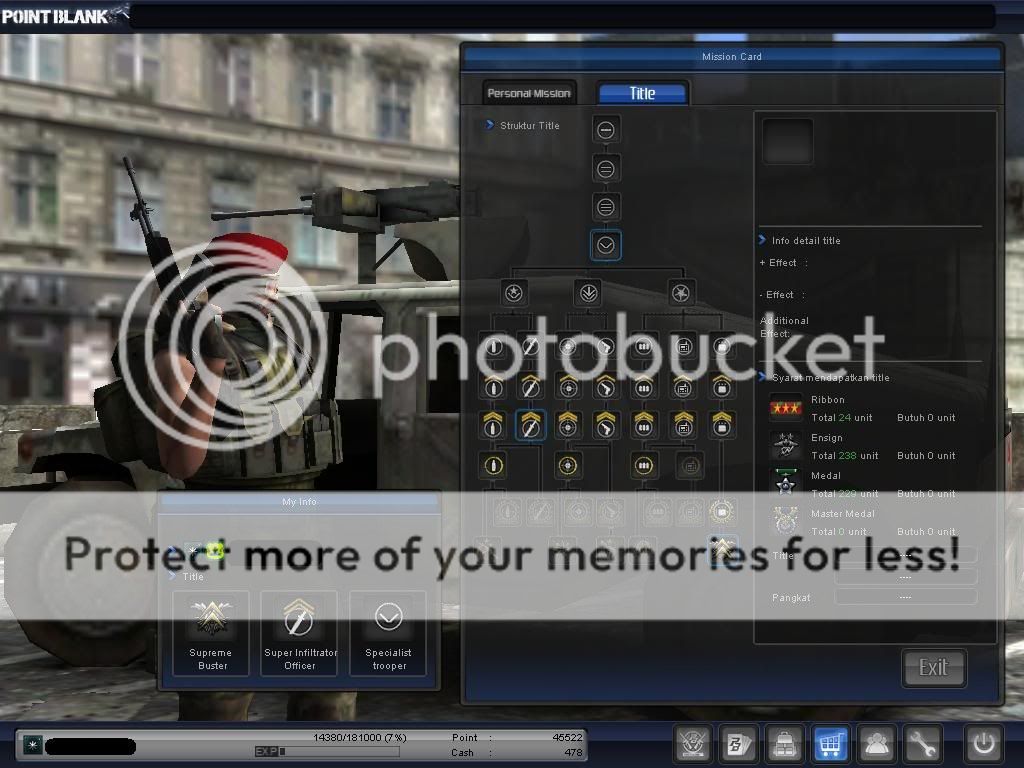Click the Ensign requirement icon

[x=786, y=446]
